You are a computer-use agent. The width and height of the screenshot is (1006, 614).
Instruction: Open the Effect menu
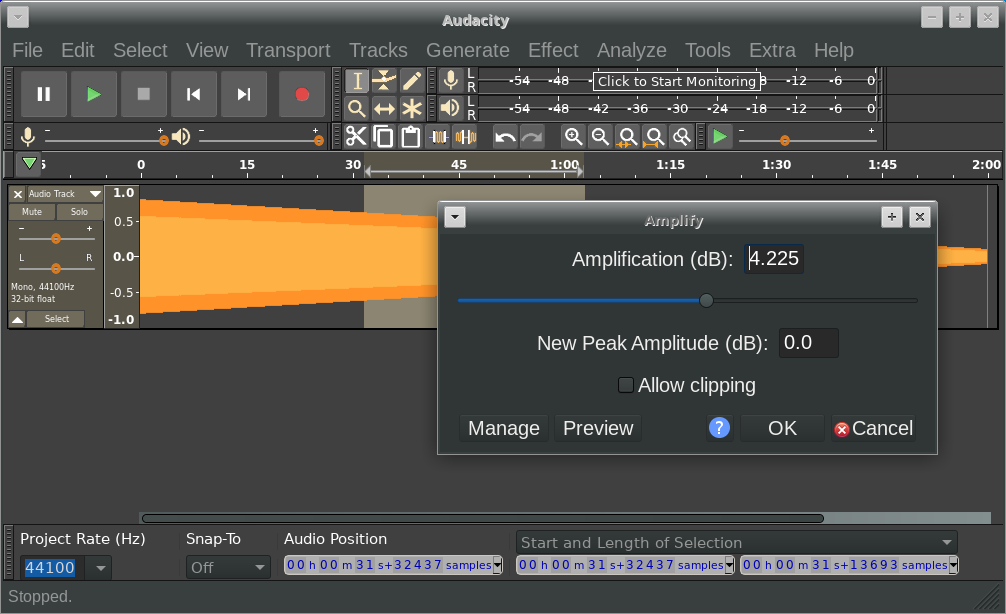[x=553, y=50]
